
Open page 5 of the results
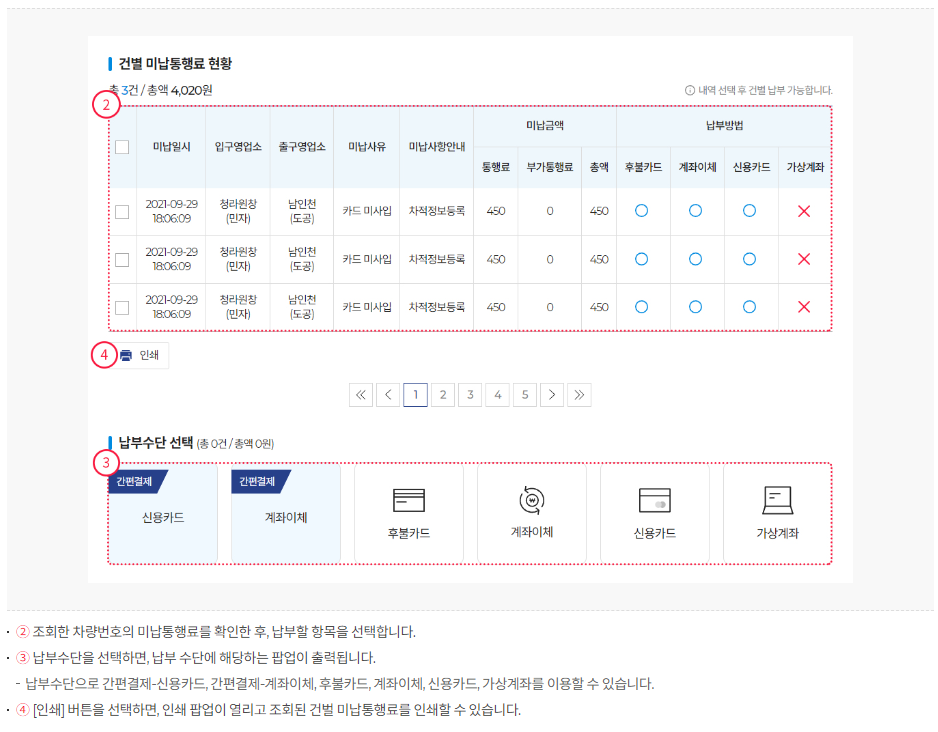(524, 394)
